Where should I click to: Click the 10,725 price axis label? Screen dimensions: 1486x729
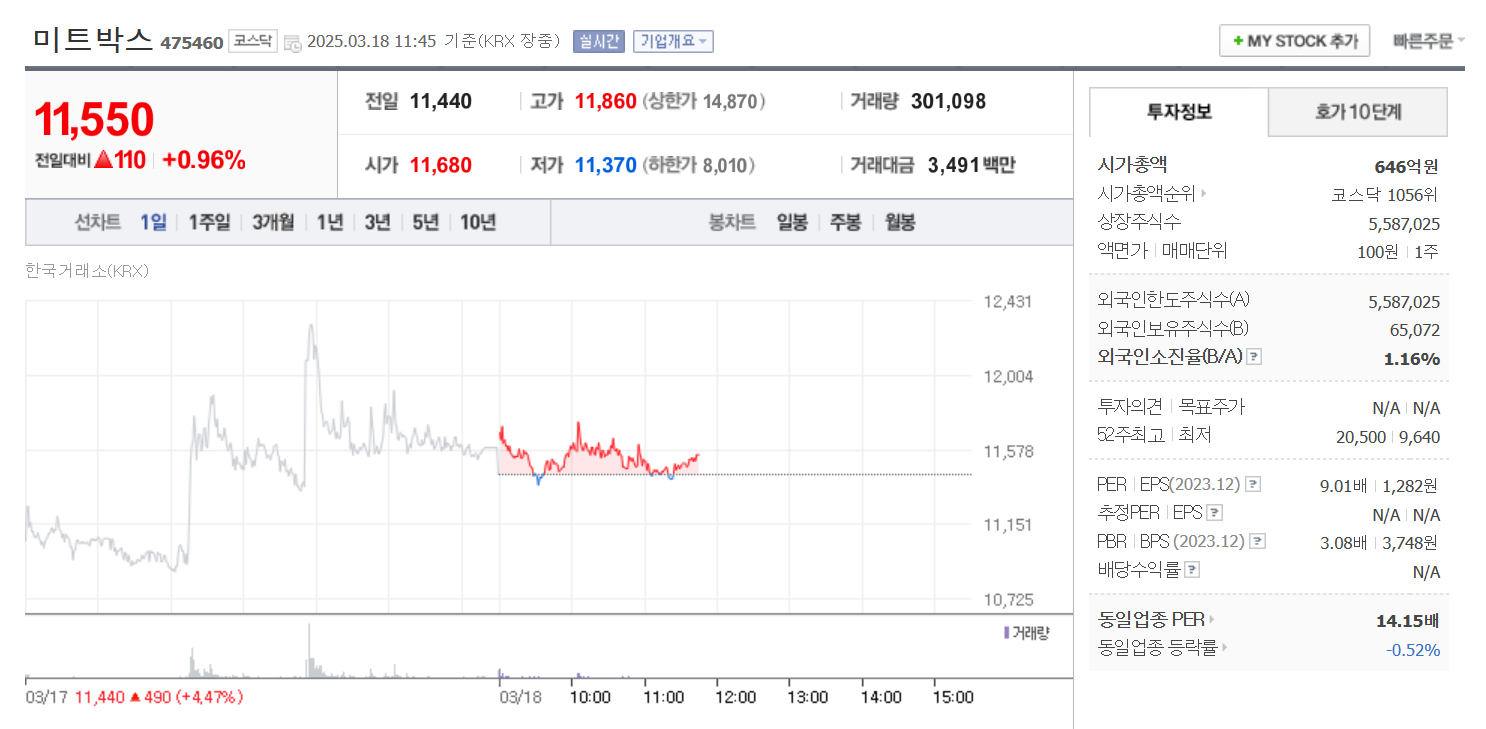(1007, 599)
